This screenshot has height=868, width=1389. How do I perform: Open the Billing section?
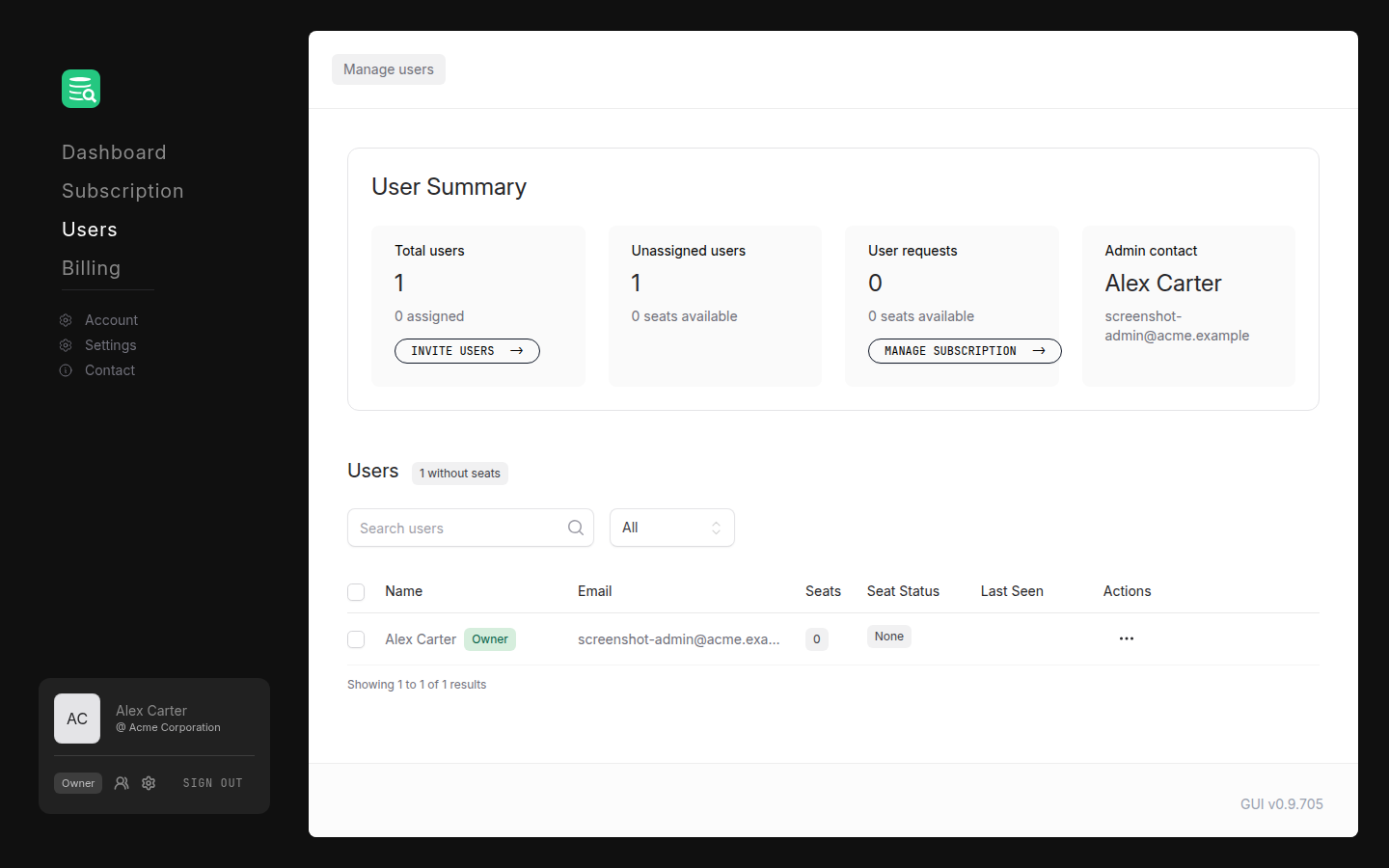tap(91, 268)
